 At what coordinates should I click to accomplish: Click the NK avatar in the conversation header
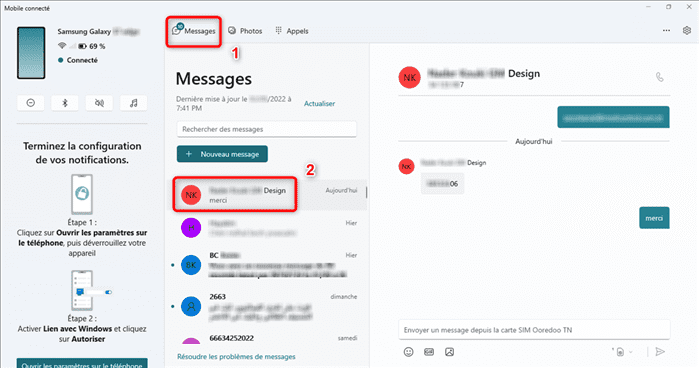(409, 77)
